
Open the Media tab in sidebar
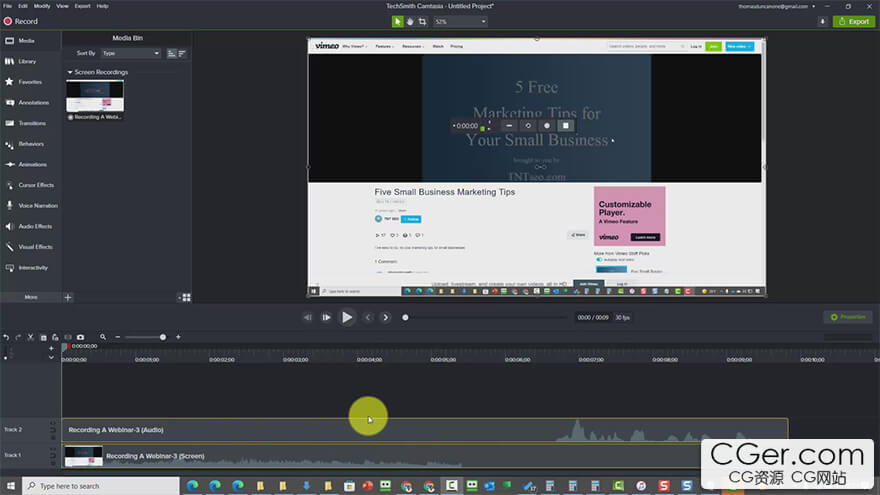pyautogui.click(x=26, y=41)
